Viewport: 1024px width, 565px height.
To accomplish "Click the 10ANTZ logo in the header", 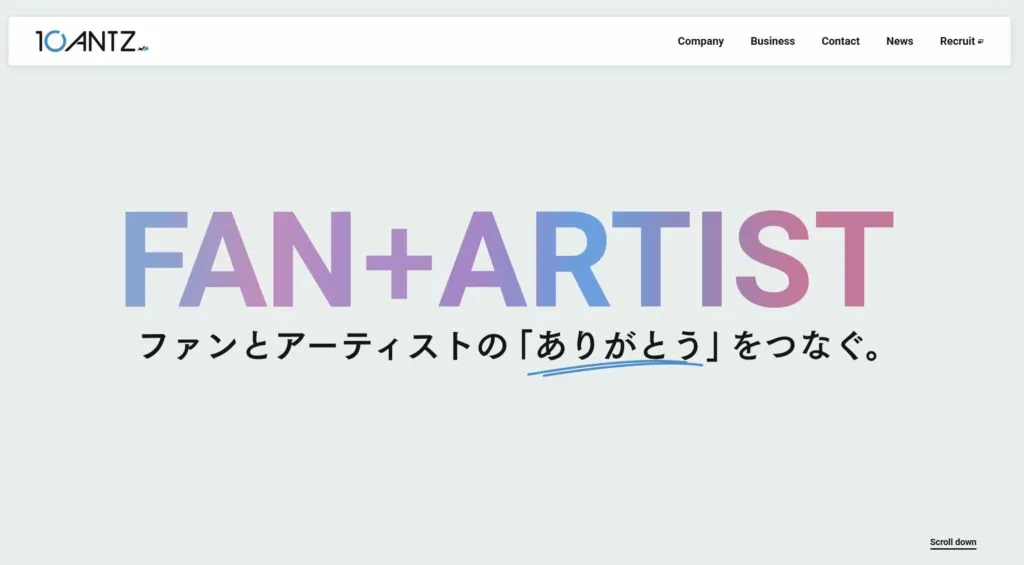I will 91,41.
